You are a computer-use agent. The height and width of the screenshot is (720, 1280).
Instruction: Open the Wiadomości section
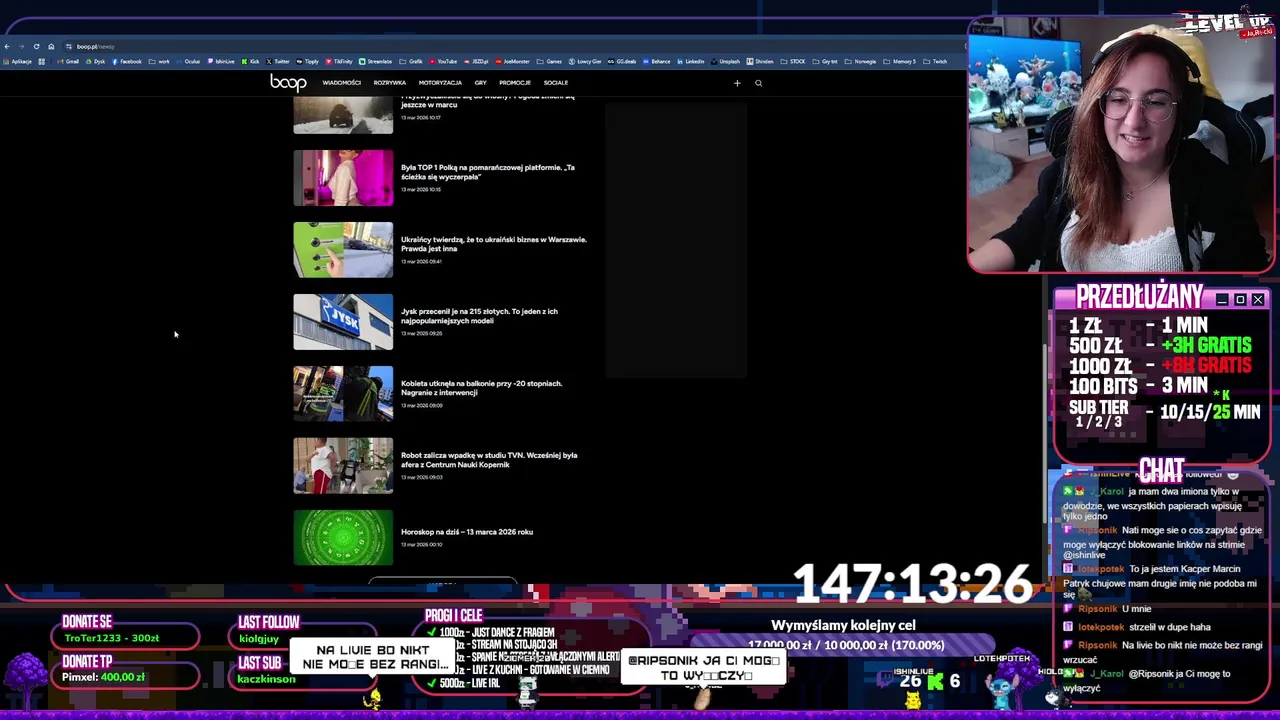point(341,83)
